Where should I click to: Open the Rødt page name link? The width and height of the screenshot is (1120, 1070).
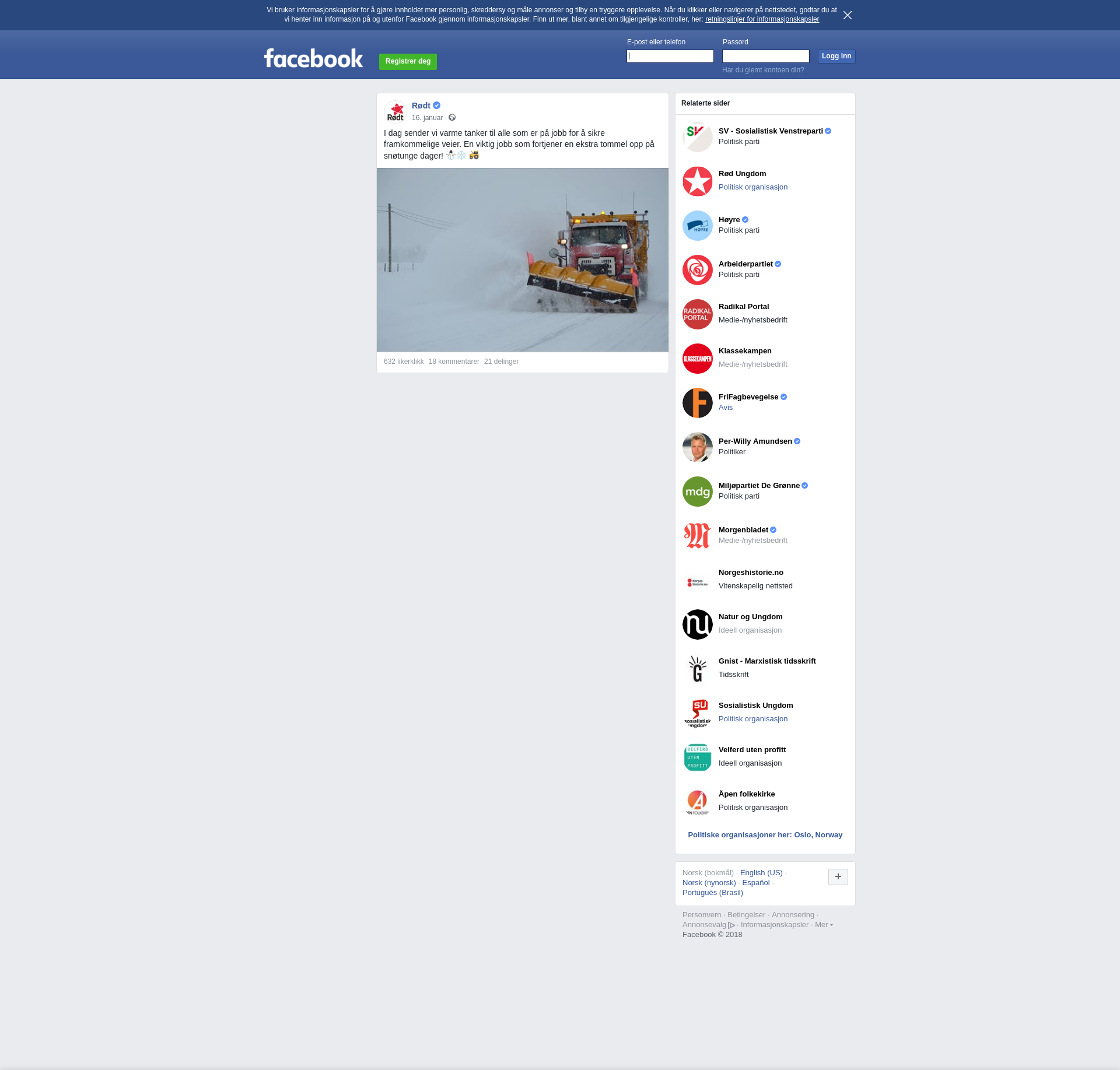pos(421,106)
